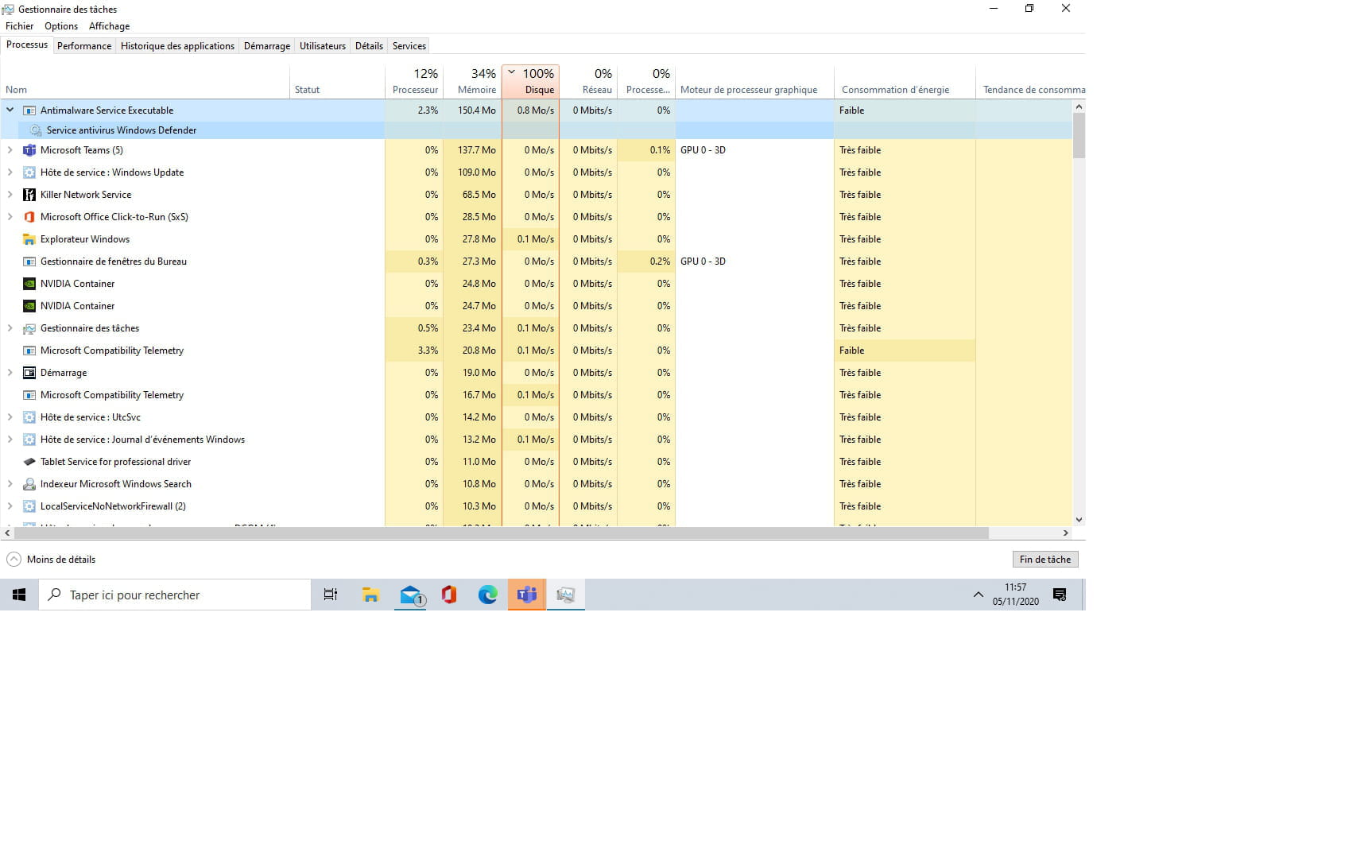The height and width of the screenshot is (868, 1372).
Task: Click the first NVIDIA Container icon (24.8 Mo)
Action: point(29,284)
